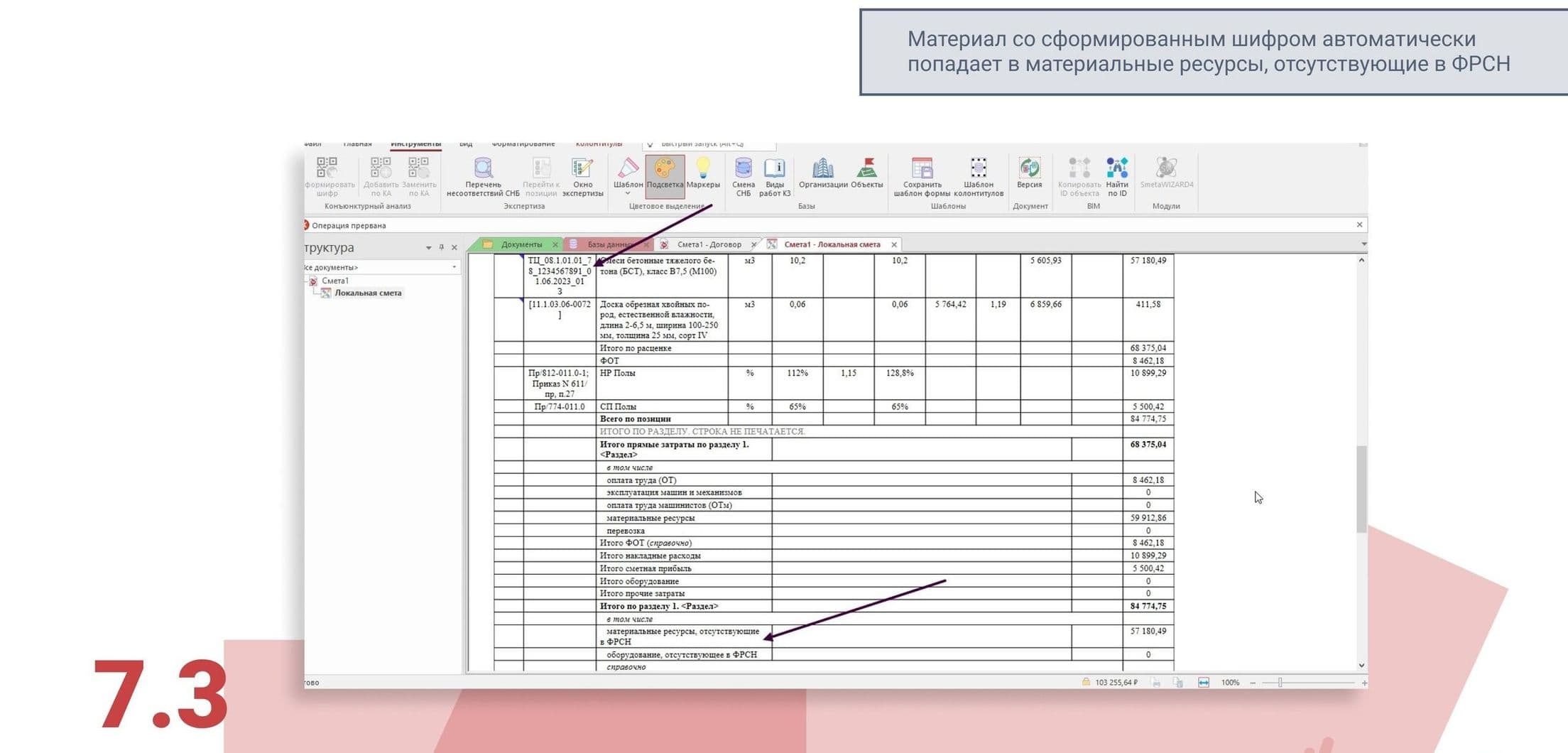Click the fit-to-width icon in the status bar
This screenshot has width=1568, height=753.
click(1204, 683)
